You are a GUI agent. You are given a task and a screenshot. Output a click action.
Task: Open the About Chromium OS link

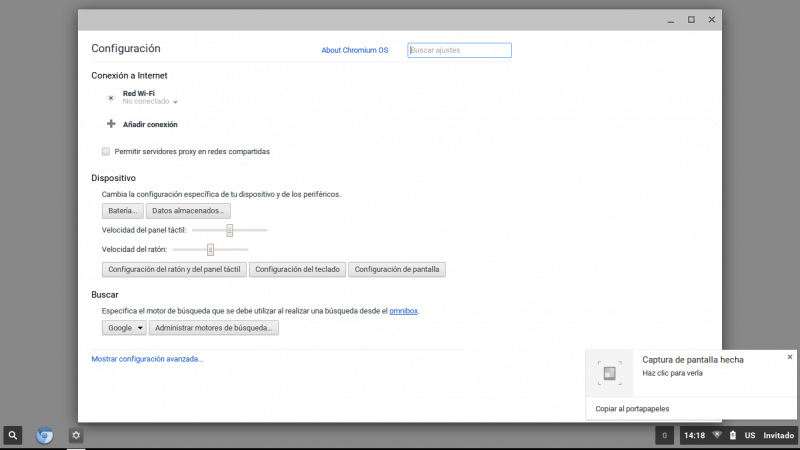(355, 50)
